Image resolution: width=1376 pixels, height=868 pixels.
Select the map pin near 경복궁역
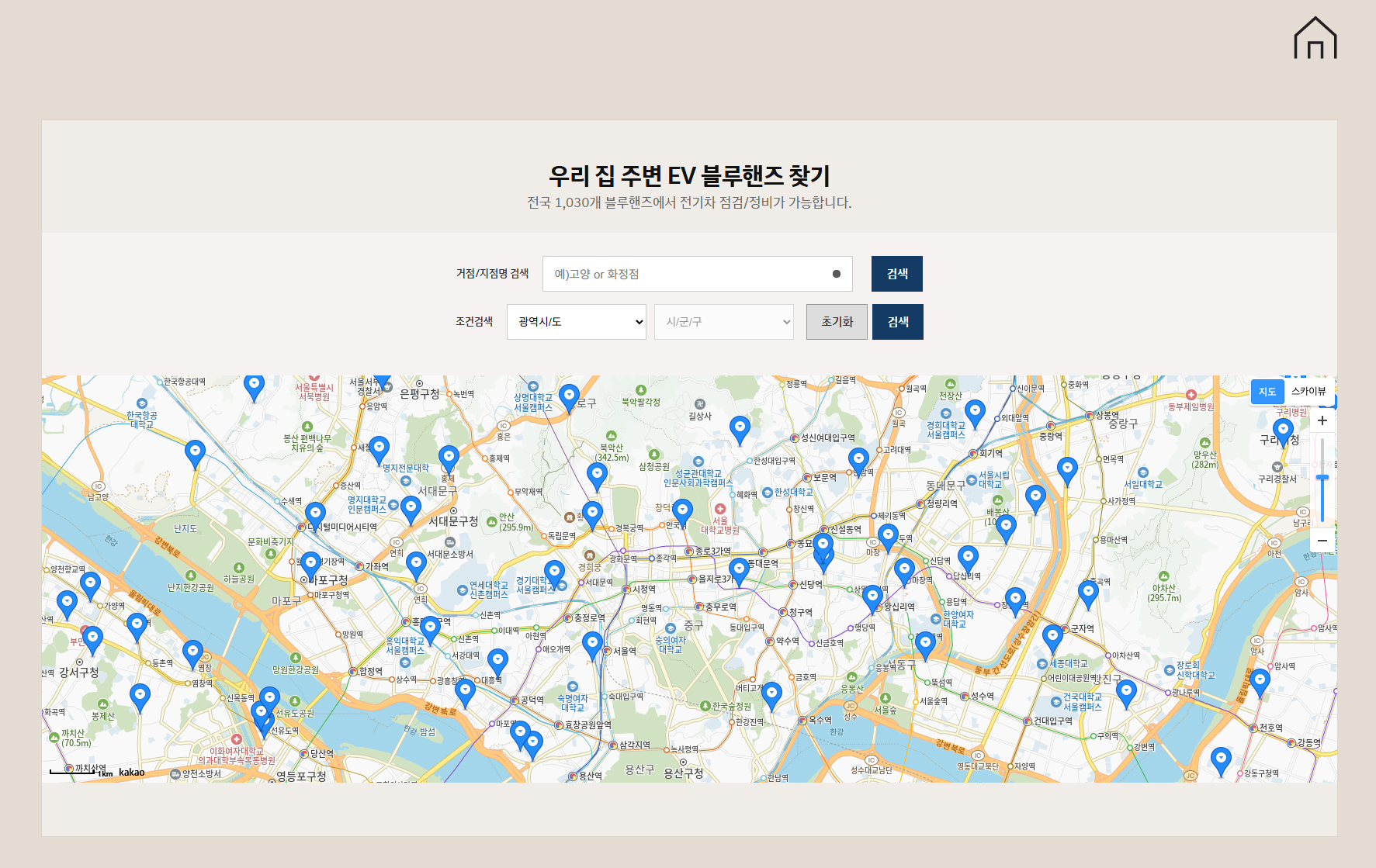(592, 515)
